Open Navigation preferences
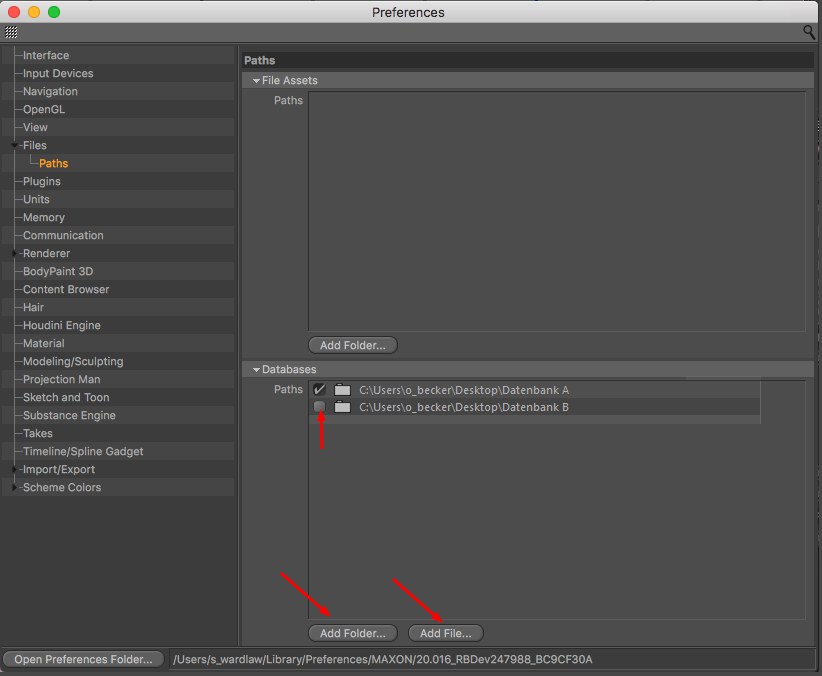Viewport: 822px width, 676px height. pos(50,91)
